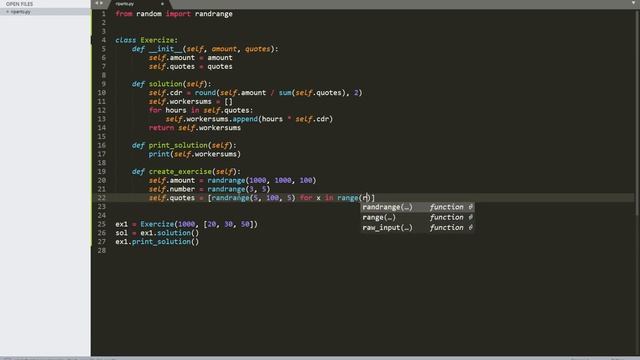
Task: Open the tab list dropdown arrow
Action: point(633,3)
